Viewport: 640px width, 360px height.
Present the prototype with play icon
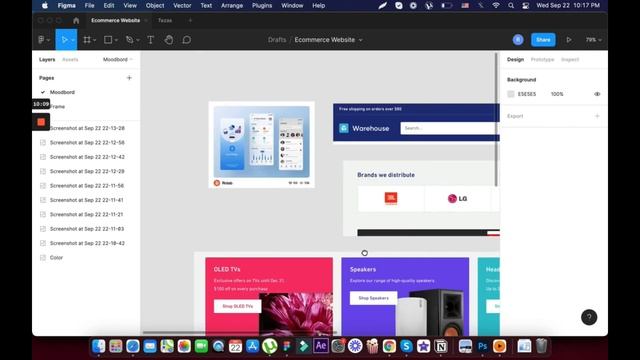tap(569, 40)
